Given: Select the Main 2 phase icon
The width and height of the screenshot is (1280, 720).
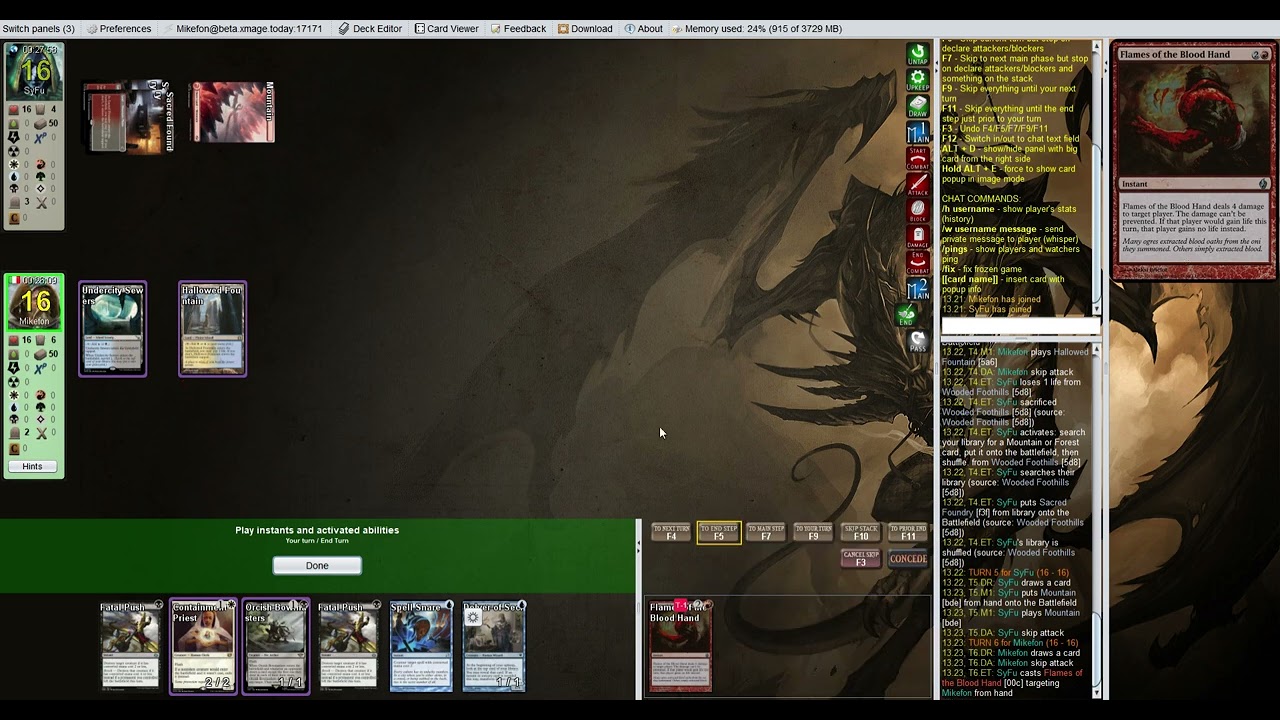Looking at the screenshot, I should pos(917,290).
